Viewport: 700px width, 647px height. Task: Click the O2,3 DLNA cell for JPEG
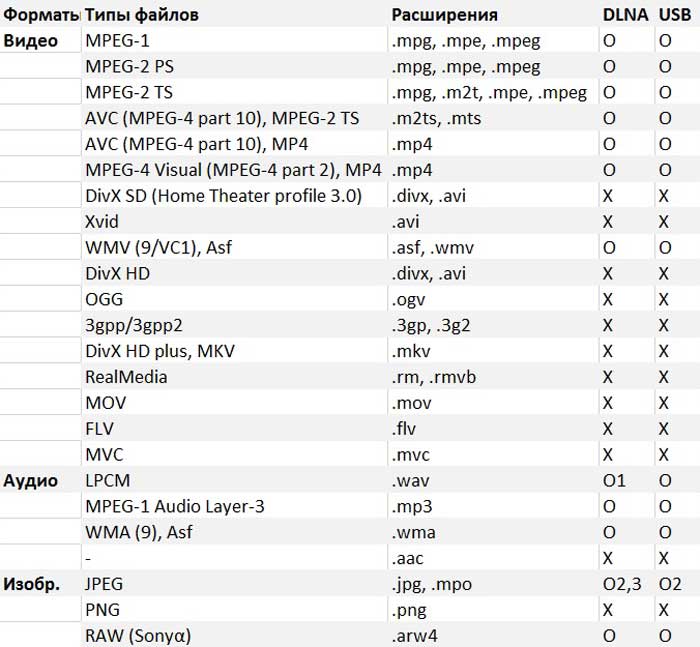click(x=626, y=584)
